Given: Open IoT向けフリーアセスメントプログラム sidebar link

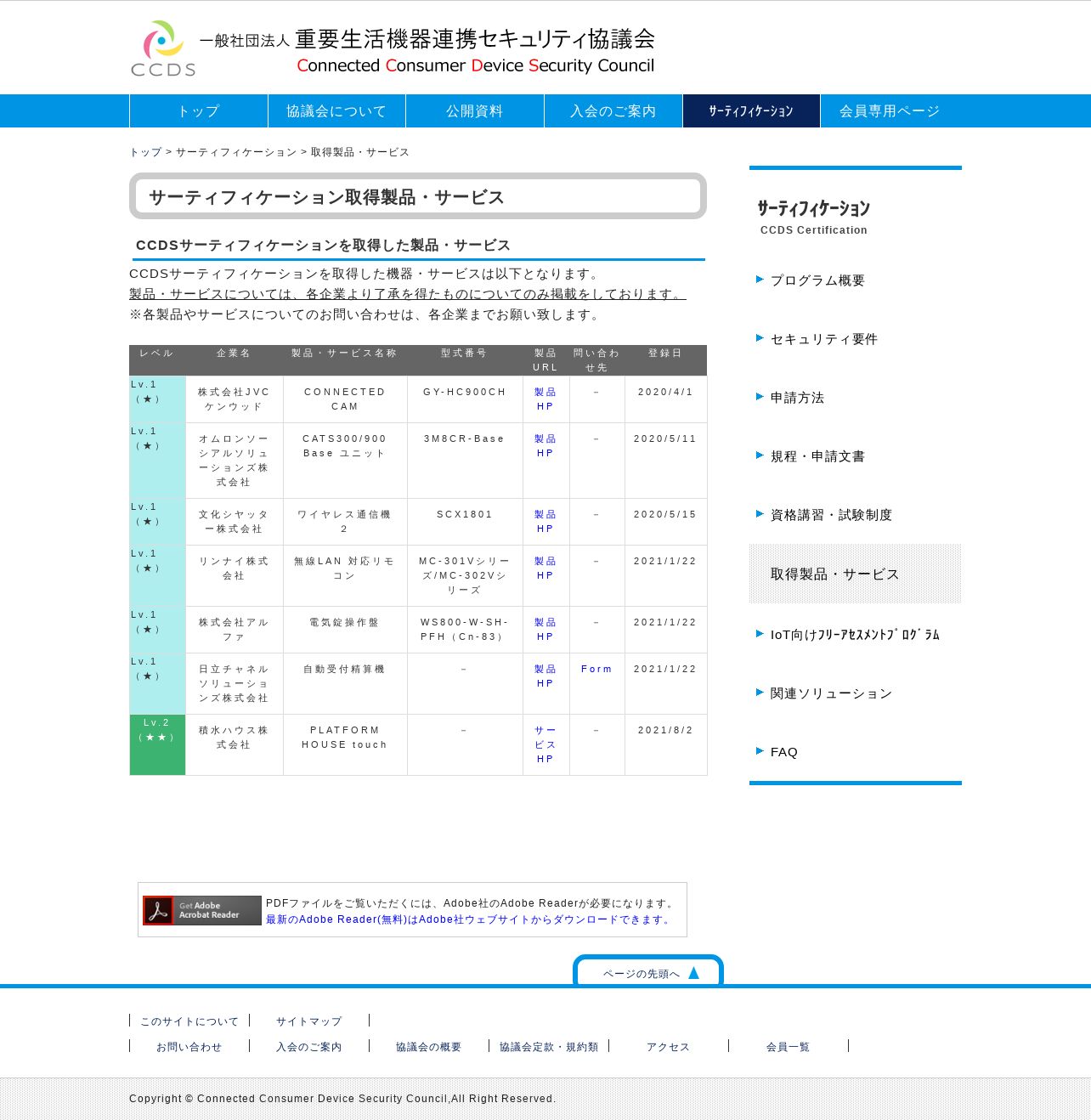Looking at the screenshot, I should pyautogui.click(x=855, y=635).
